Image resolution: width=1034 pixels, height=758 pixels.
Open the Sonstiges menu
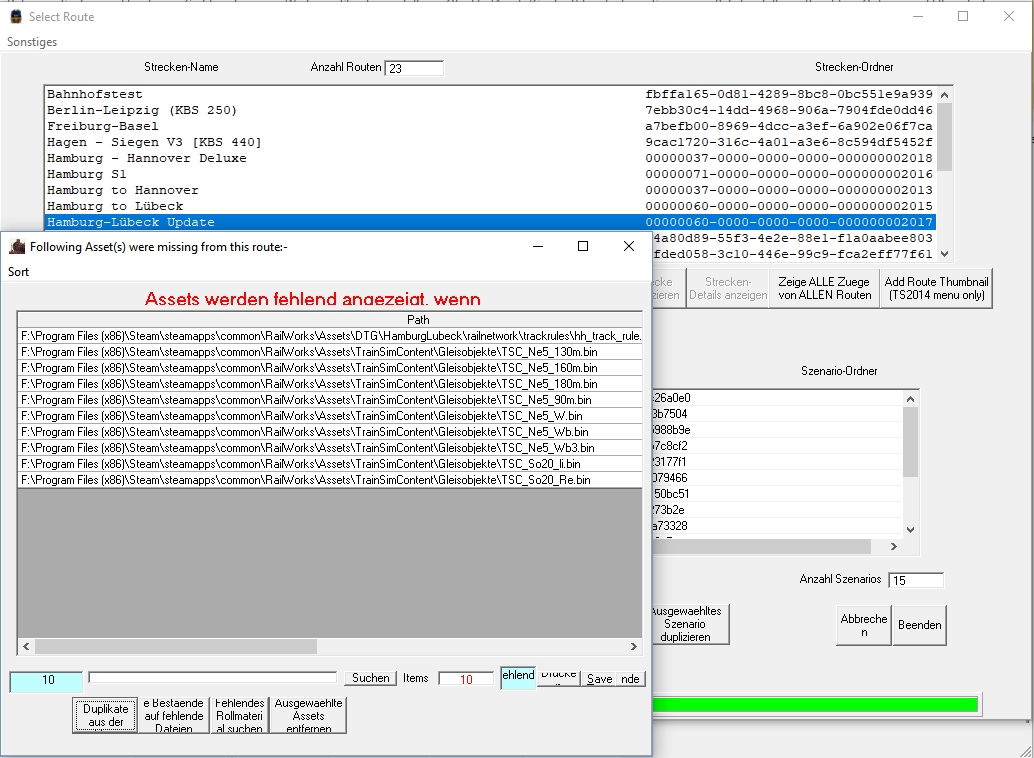32,42
